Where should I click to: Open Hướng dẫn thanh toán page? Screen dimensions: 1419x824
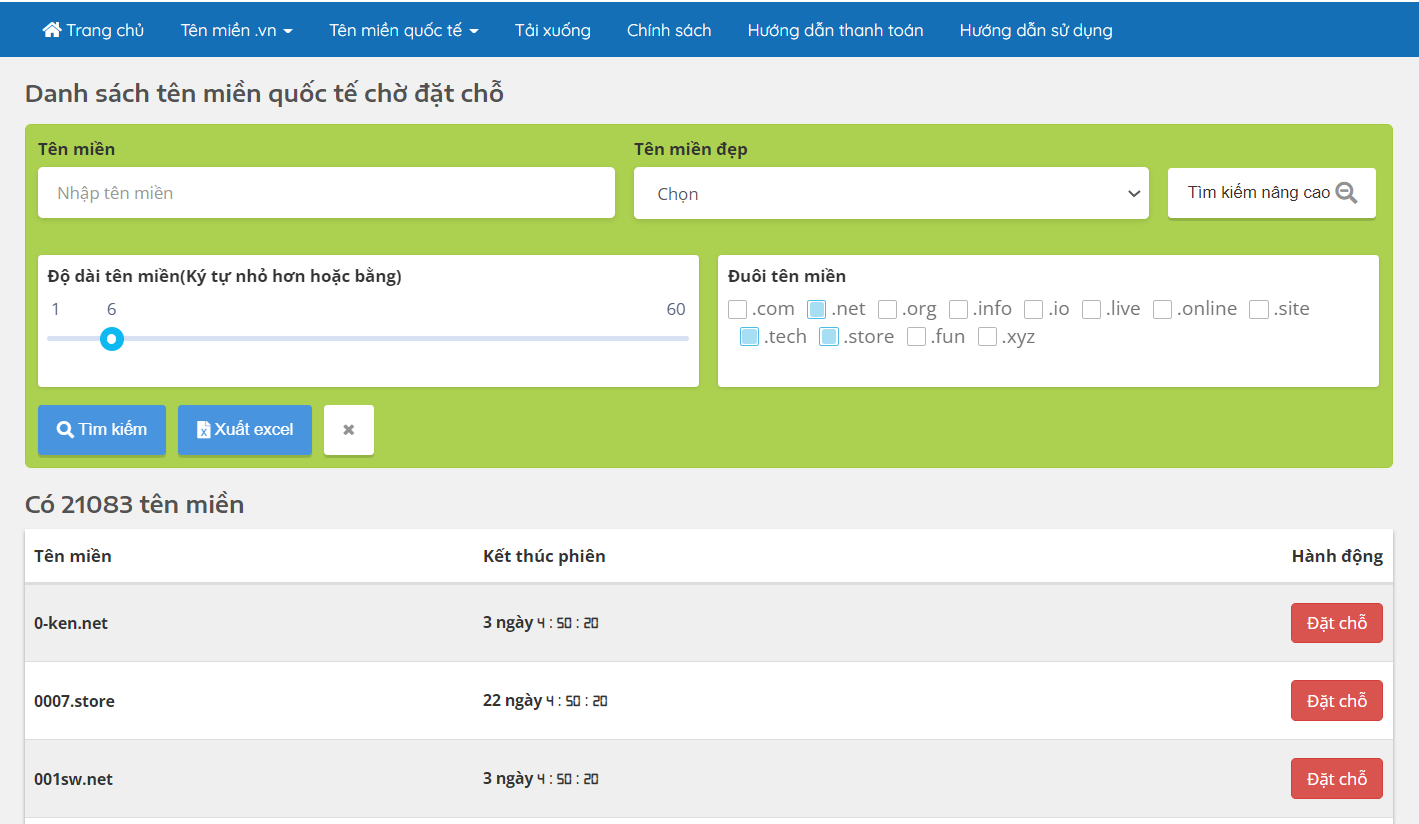[836, 30]
